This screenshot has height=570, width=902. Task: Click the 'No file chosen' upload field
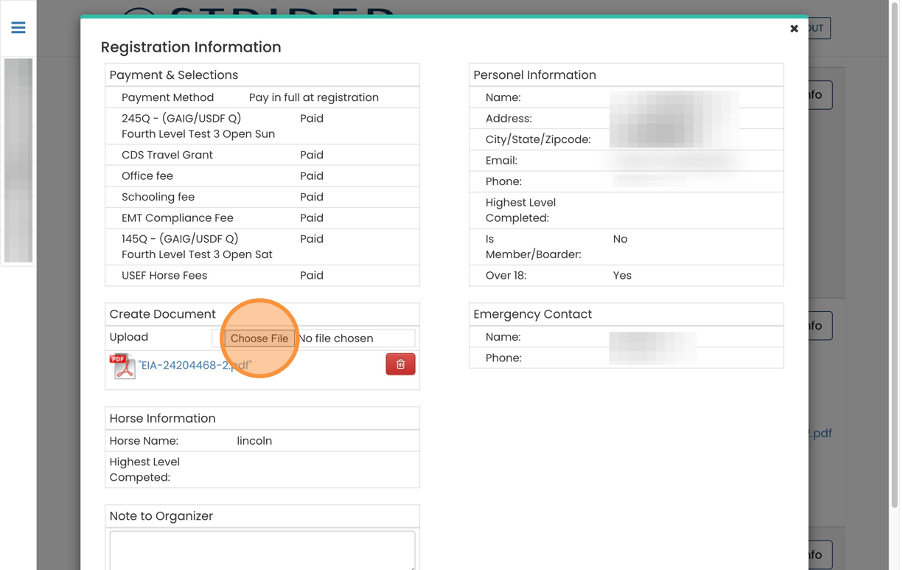pos(354,339)
